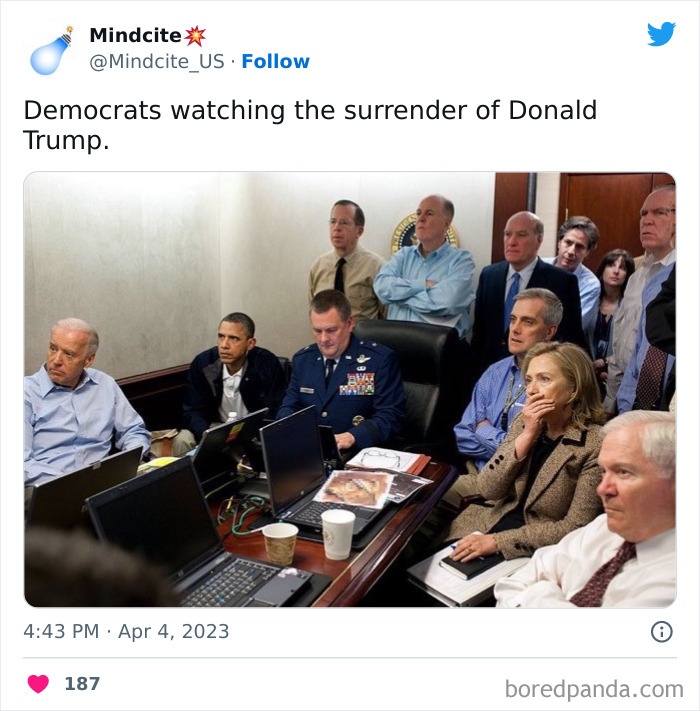Image resolution: width=700 pixels, height=711 pixels.
Task: Open the 4:43 PM · Apr 4, 2023 timestamp
Action: point(126,631)
